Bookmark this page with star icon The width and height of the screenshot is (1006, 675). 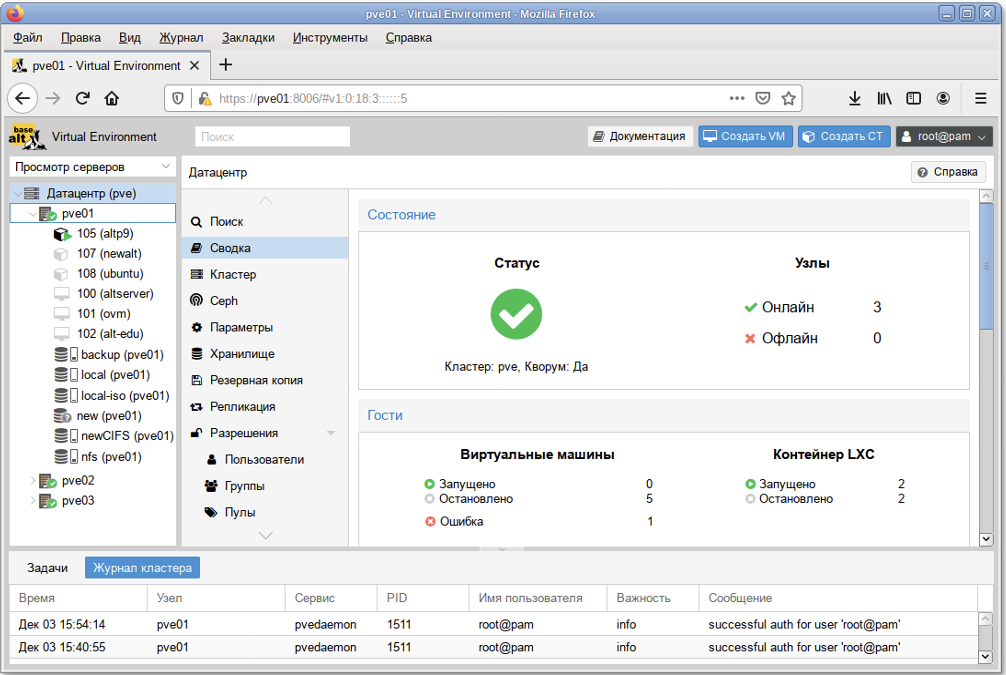788,98
